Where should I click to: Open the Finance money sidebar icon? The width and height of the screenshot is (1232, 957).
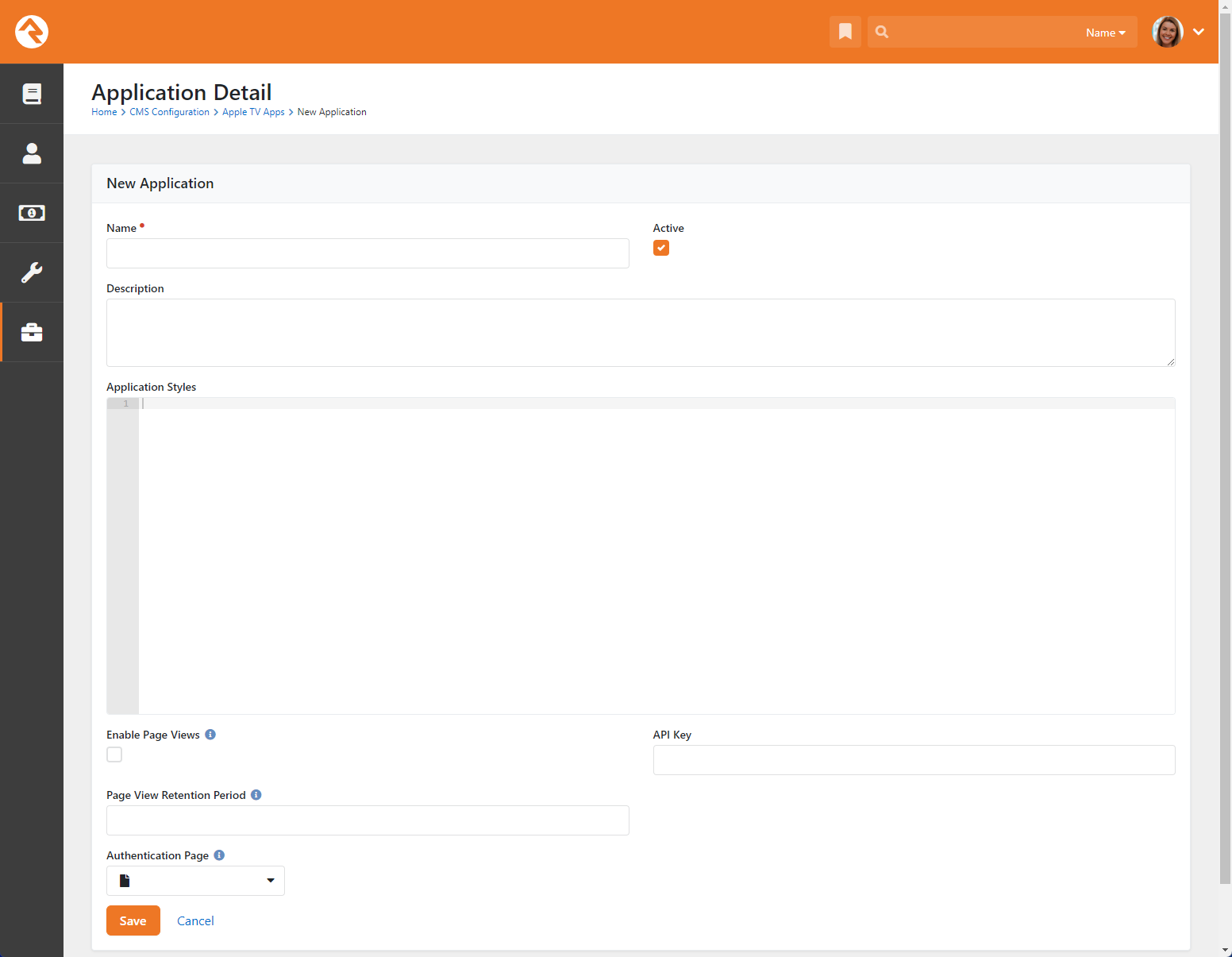pyautogui.click(x=32, y=213)
